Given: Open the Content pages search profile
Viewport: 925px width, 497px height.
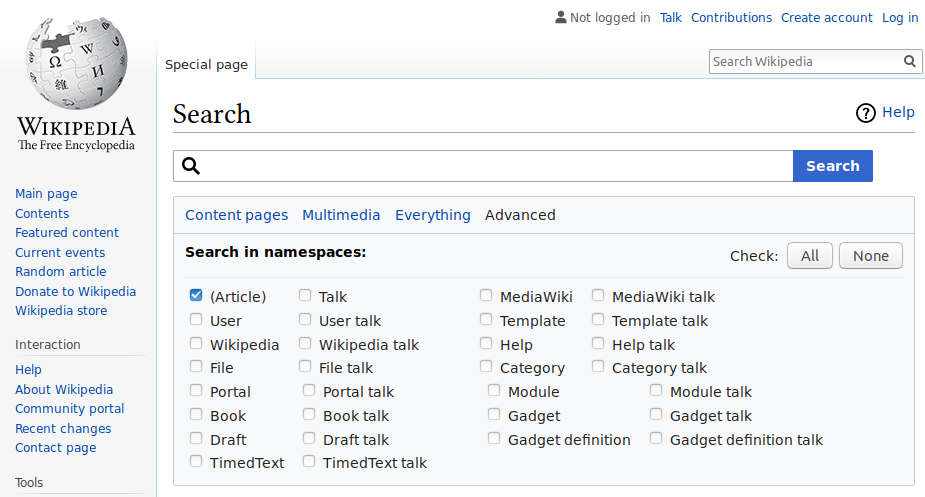Looking at the screenshot, I should [x=236, y=215].
